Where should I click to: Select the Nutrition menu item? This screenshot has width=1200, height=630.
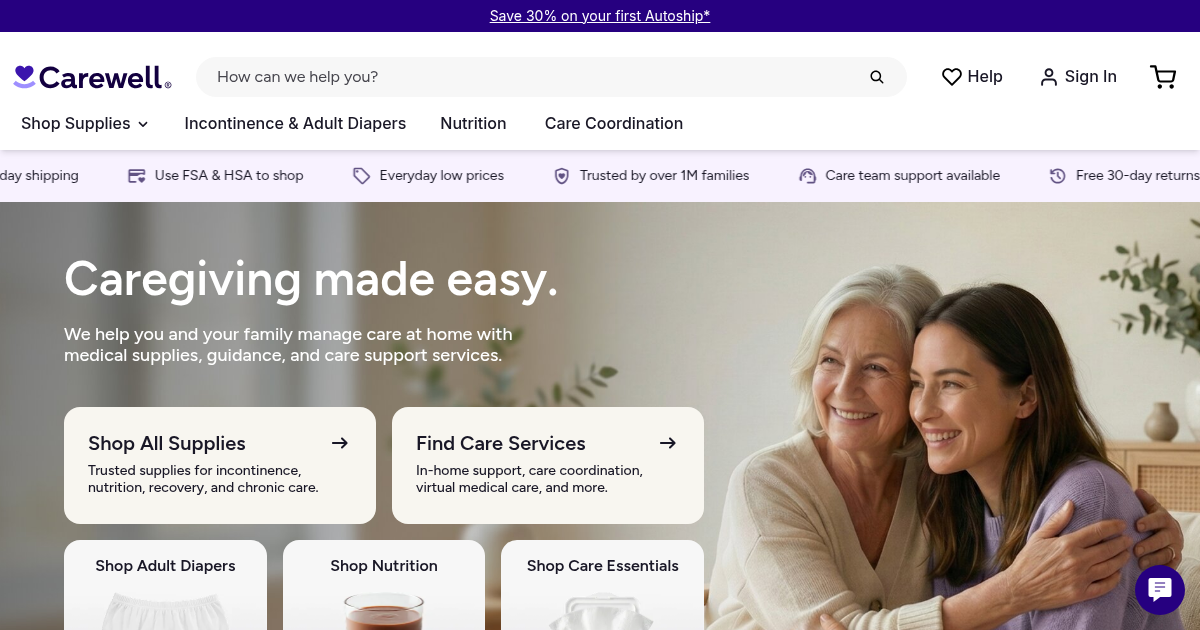tap(473, 124)
